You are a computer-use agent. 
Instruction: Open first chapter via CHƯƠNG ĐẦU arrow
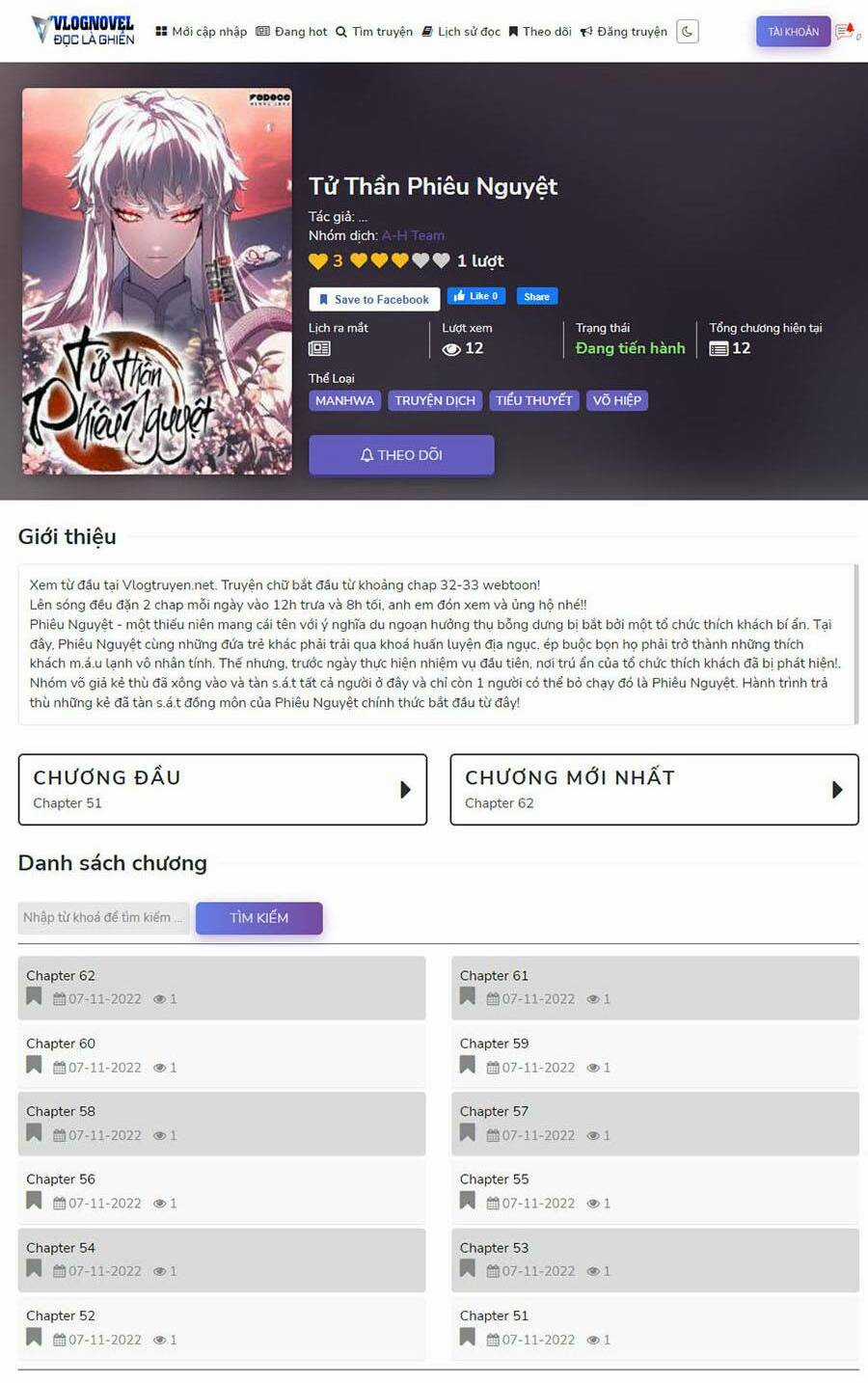pyautogui.click(x=405, y=790)
